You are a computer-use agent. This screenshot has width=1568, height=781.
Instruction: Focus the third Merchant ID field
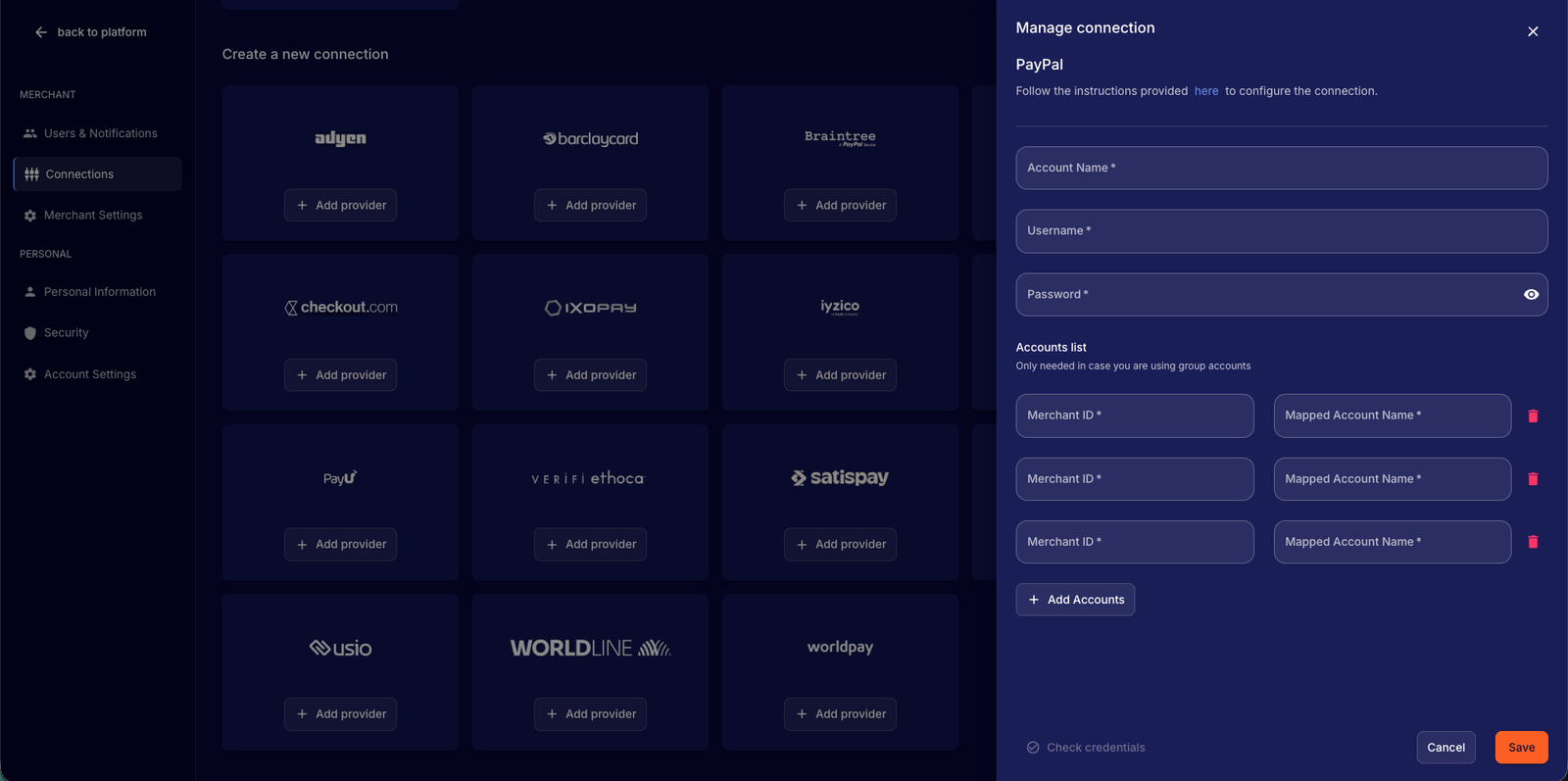pyautogui.click(x=1135, y=542)
